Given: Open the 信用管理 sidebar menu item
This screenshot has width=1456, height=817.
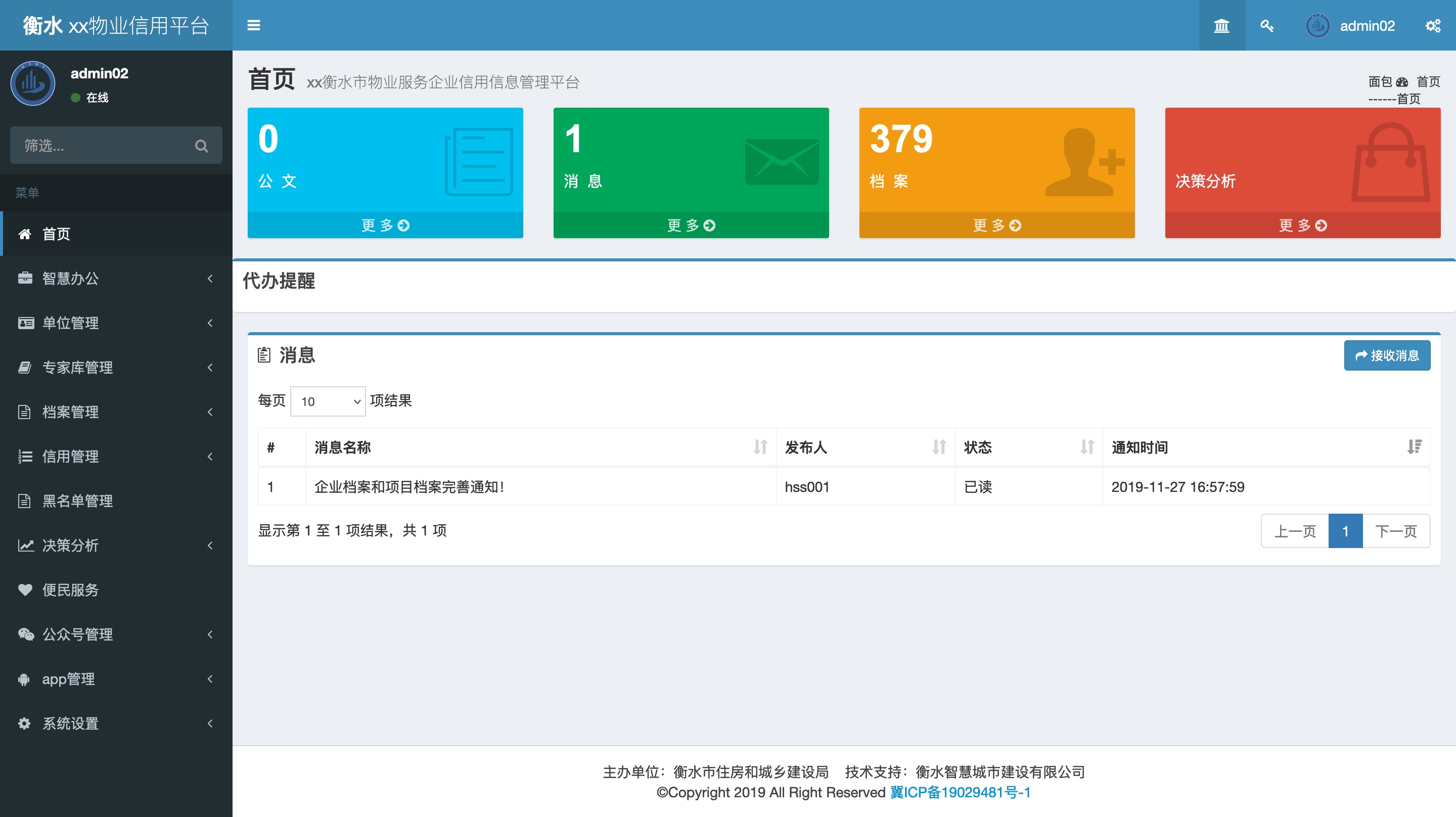Looking at the screenshot, I should point(116,456).
